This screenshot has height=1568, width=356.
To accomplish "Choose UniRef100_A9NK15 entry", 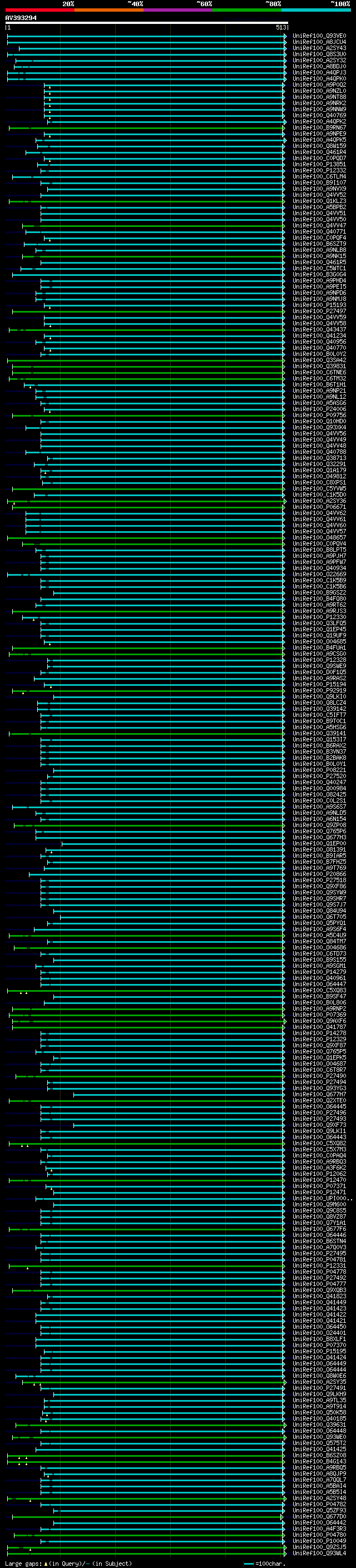I will [x=319, y=256].
